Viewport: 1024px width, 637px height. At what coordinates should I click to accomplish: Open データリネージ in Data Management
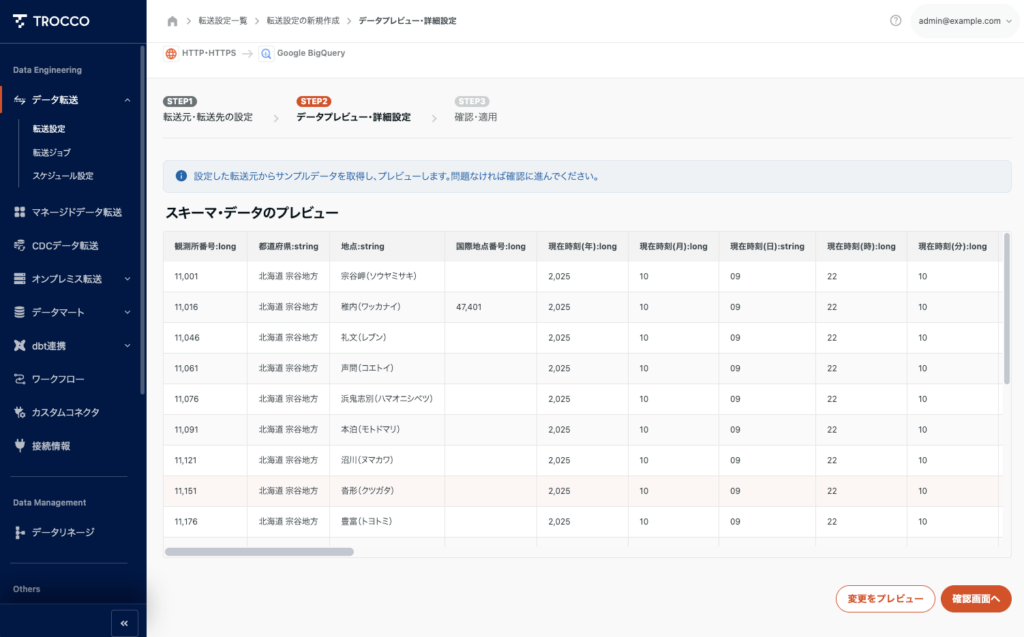(62, 532)
